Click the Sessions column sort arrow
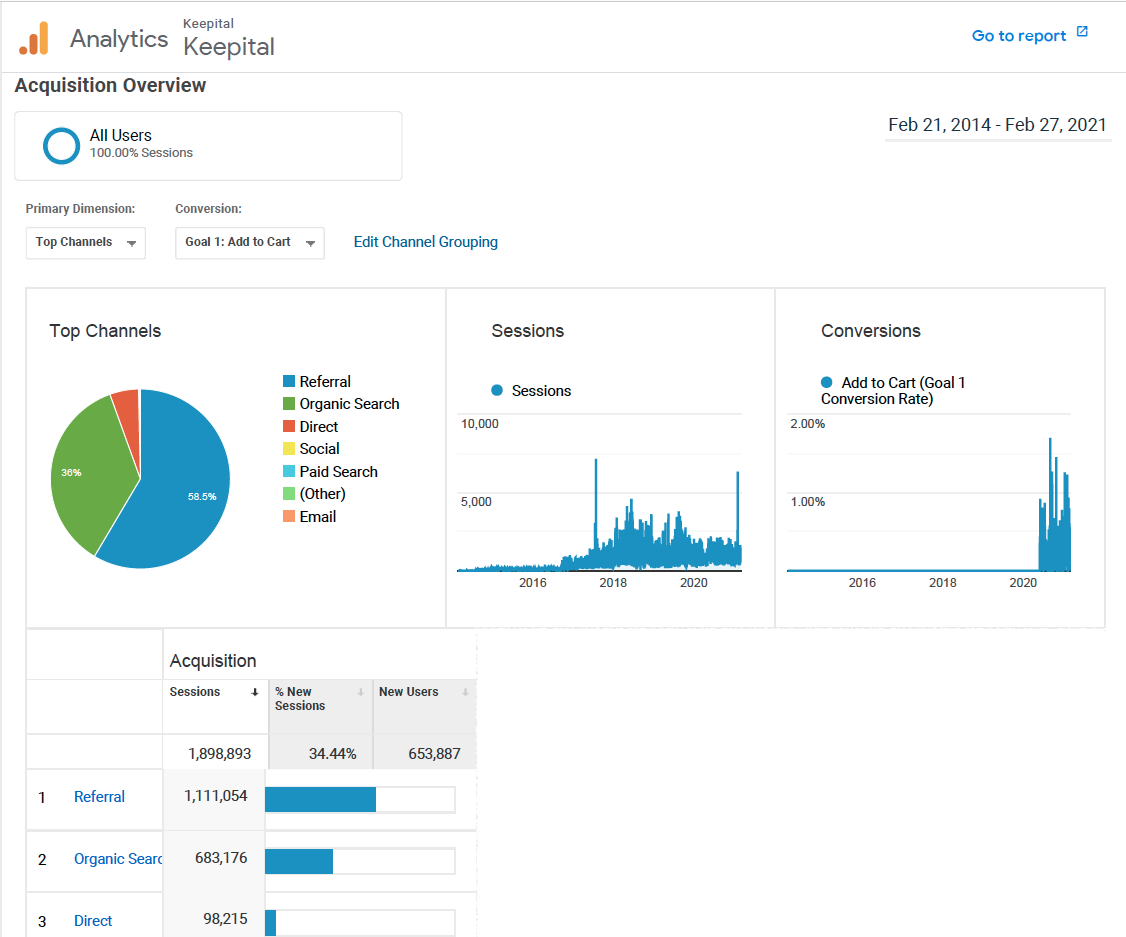The image size is (1126, 937). (x=254, y=693)
